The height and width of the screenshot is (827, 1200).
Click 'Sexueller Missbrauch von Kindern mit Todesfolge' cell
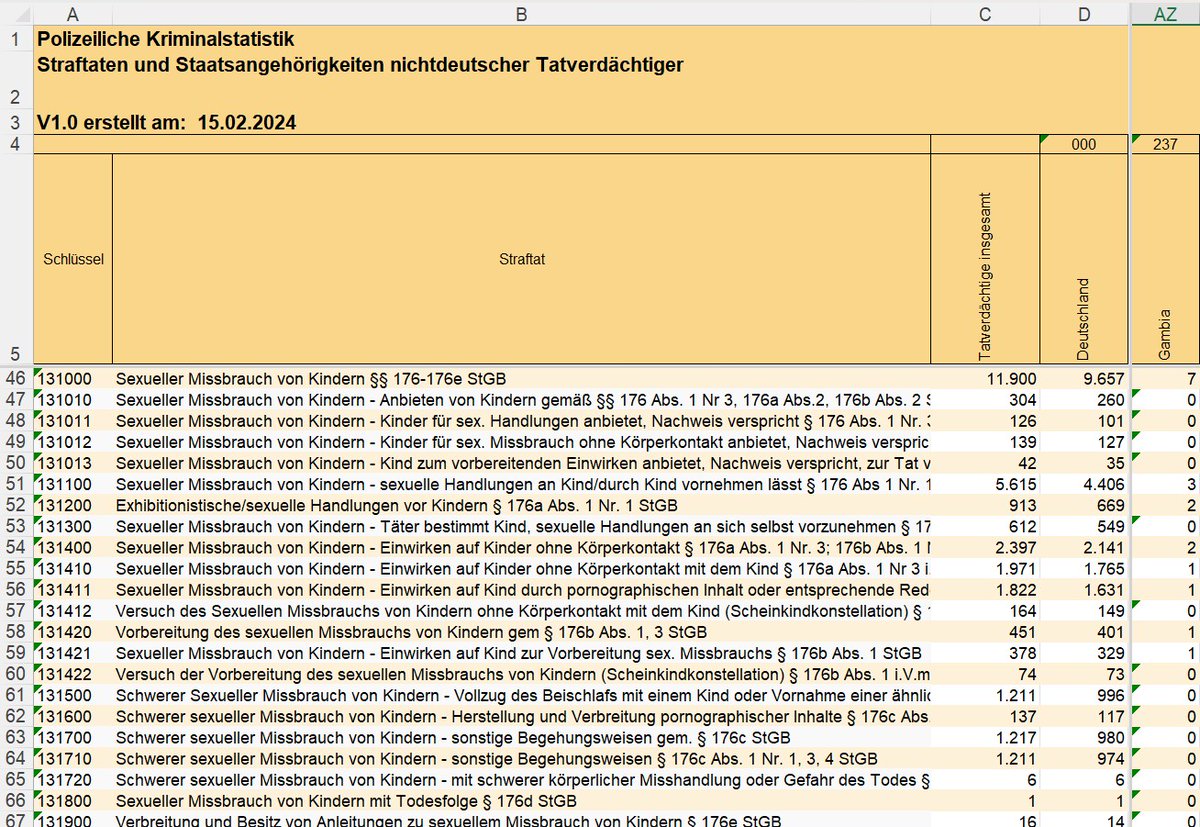[521, 801]
